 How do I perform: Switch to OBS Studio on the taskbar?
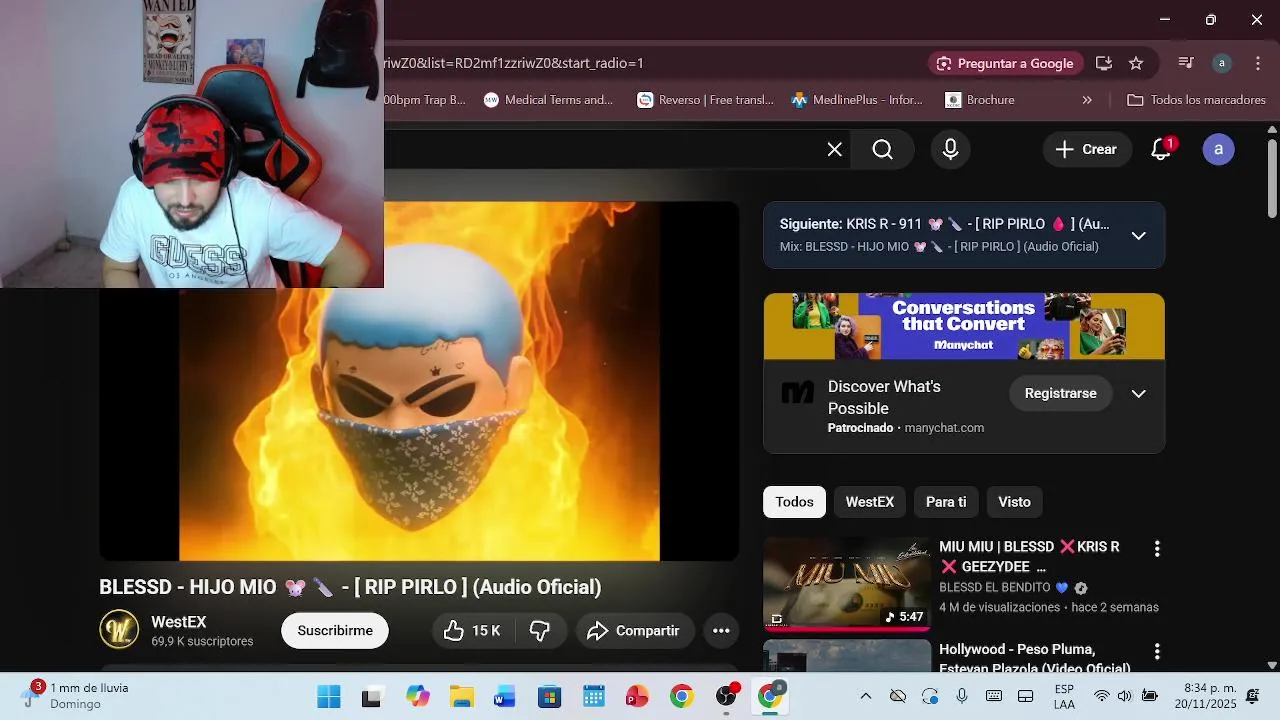pyautogui.click(x=727, y=697)
